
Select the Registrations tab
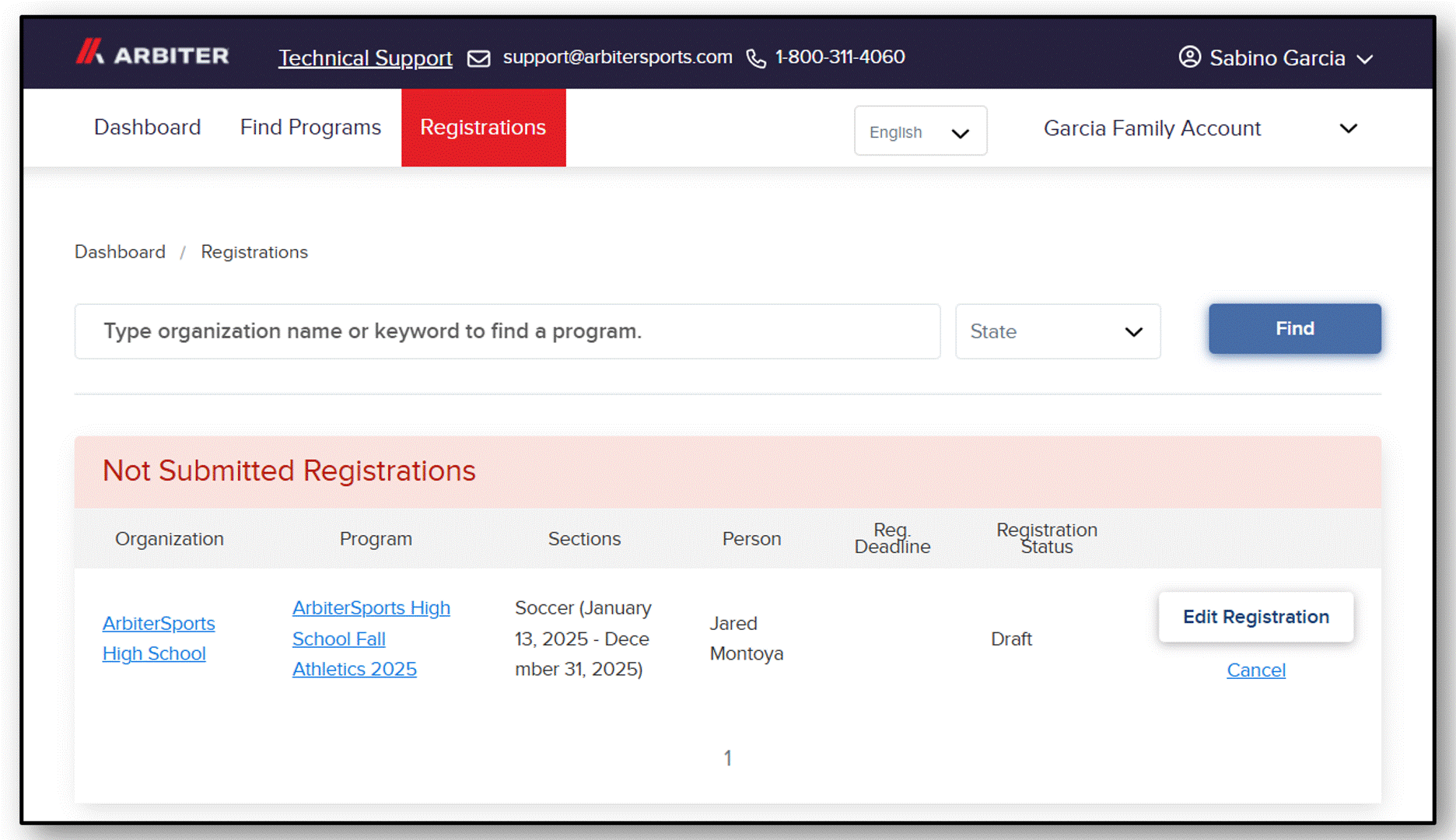tap(483, 128)
